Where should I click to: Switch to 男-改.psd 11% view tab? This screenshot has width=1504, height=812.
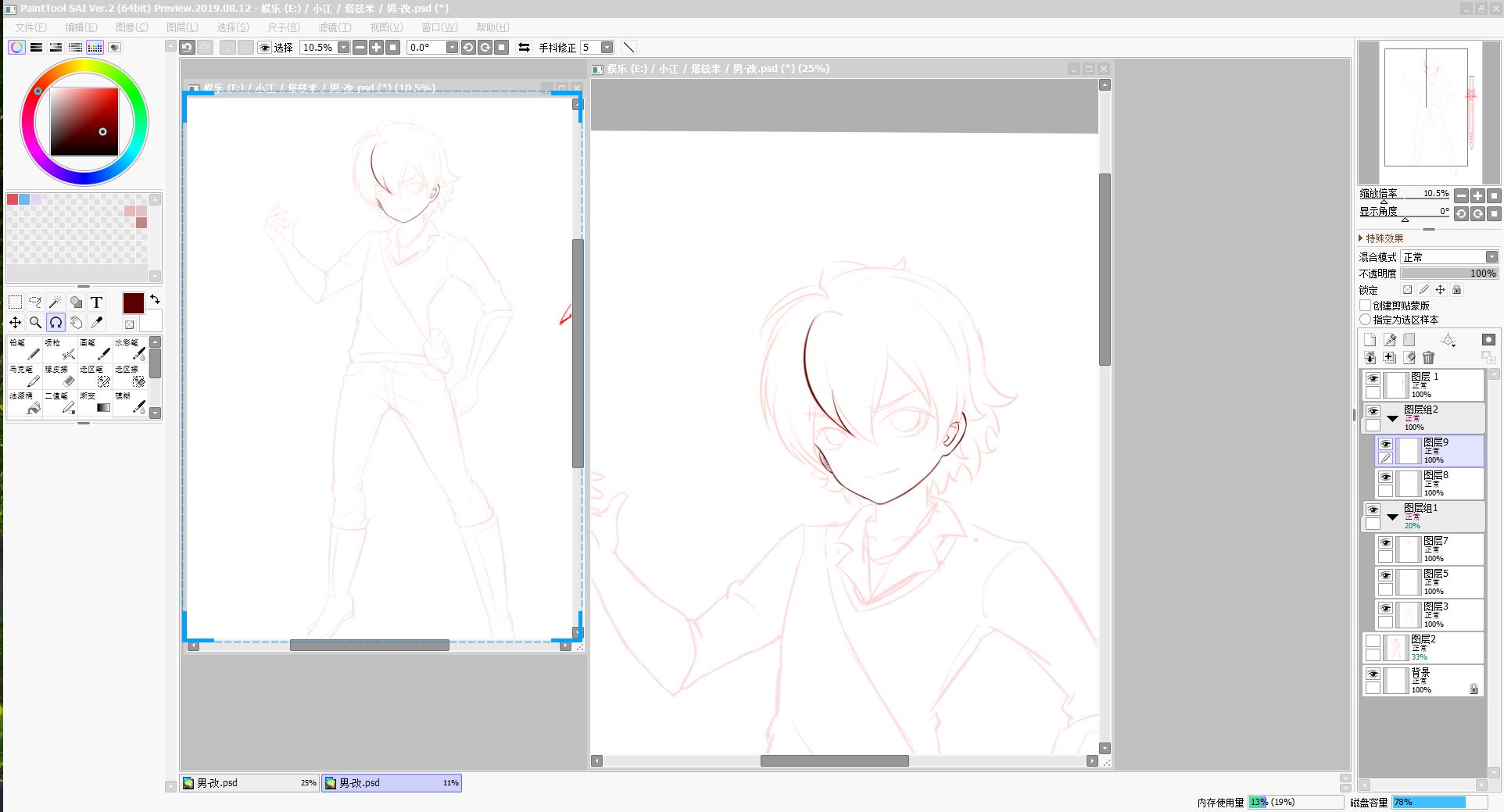pyautogui.click(x=392, y=782)
